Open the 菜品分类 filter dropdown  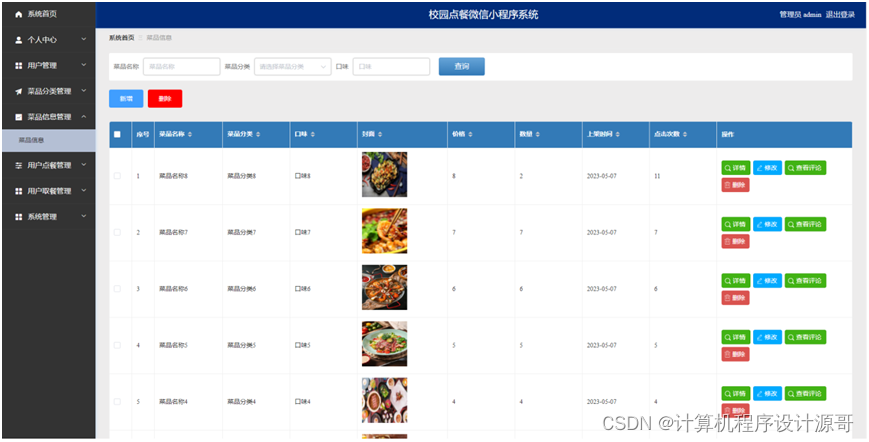click(293, 66)
